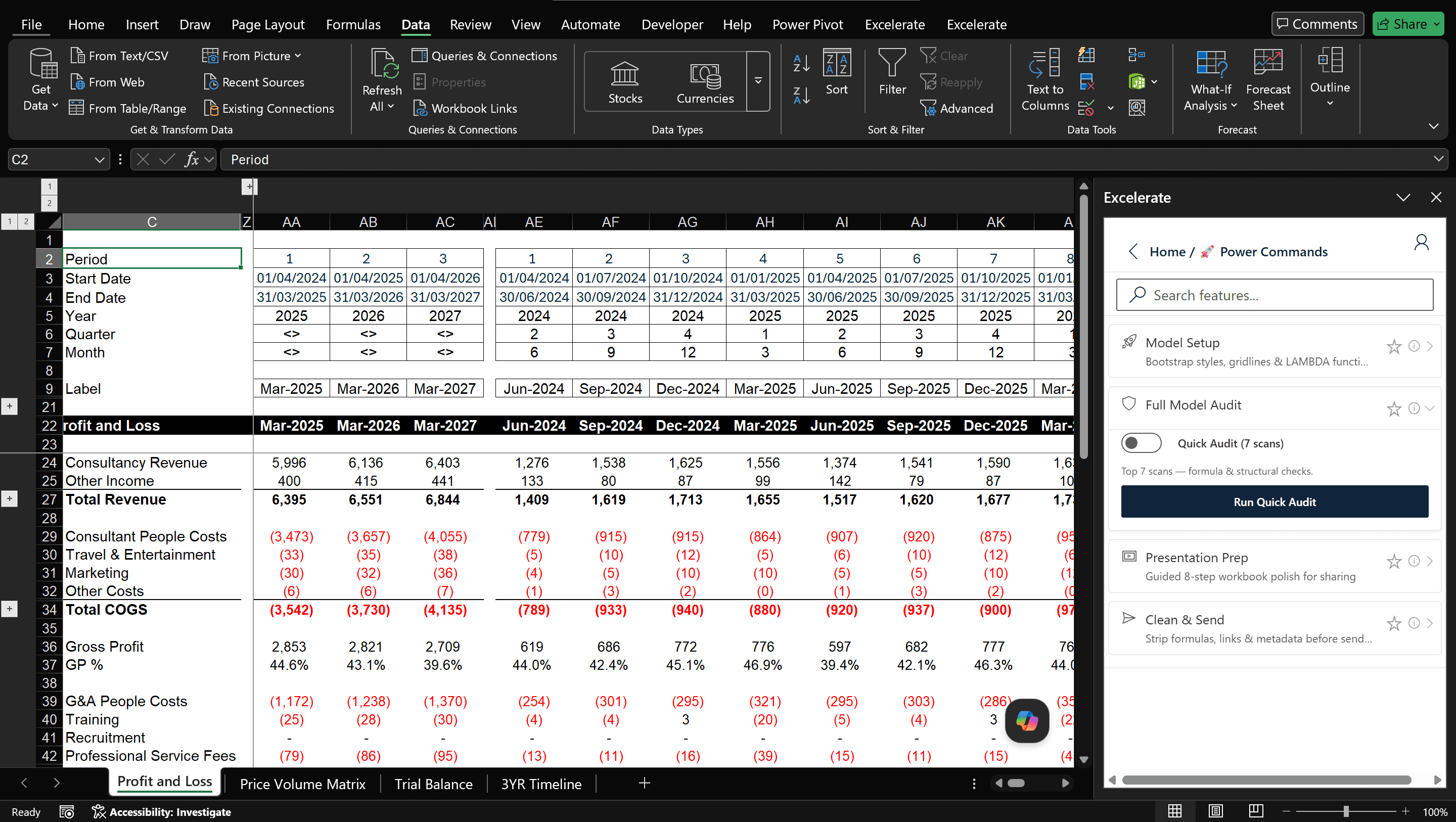Switch to the Page Layout tab
This screenshot has height=822, width=1456.
pyautogui.click(x=268, y=24)
